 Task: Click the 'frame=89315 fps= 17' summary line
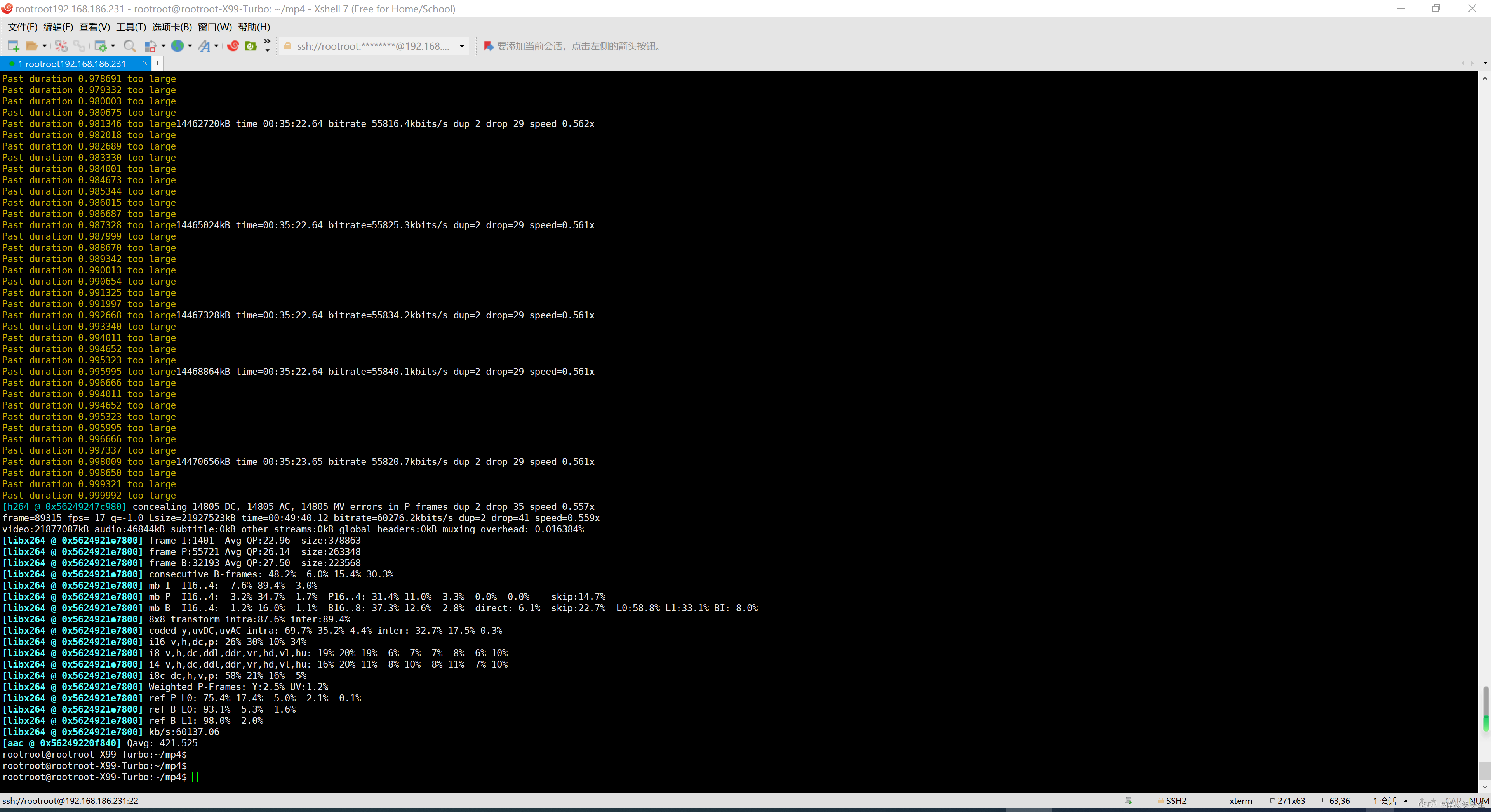(x=301, y=518)
